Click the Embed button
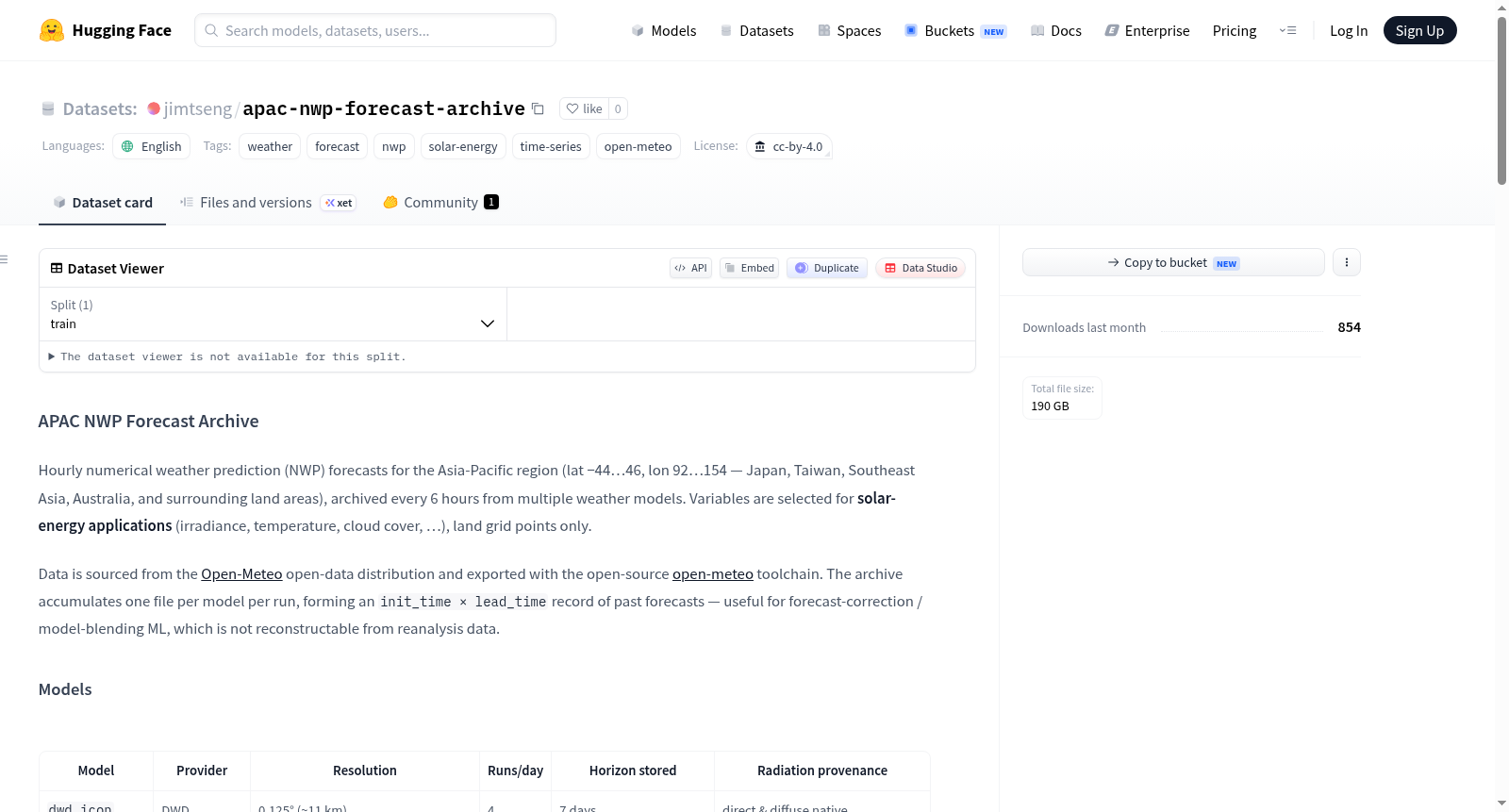Viewport: 1509px width, 812px height. pyautogui.click(x=749, y=268)
